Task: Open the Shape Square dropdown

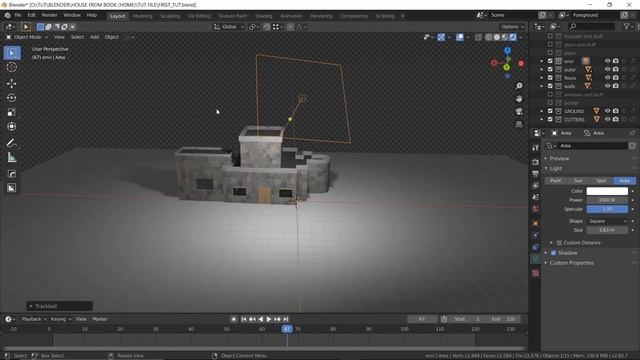Action: (x=607, y=221)
